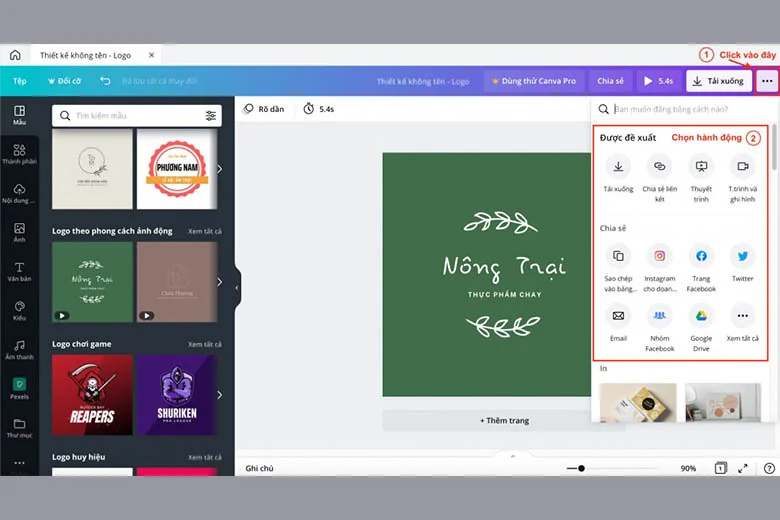Image resolution: width=780 pixels, height=520 pixels.
Task: Open the Thuyết trình presentation option
Action: 701,167
